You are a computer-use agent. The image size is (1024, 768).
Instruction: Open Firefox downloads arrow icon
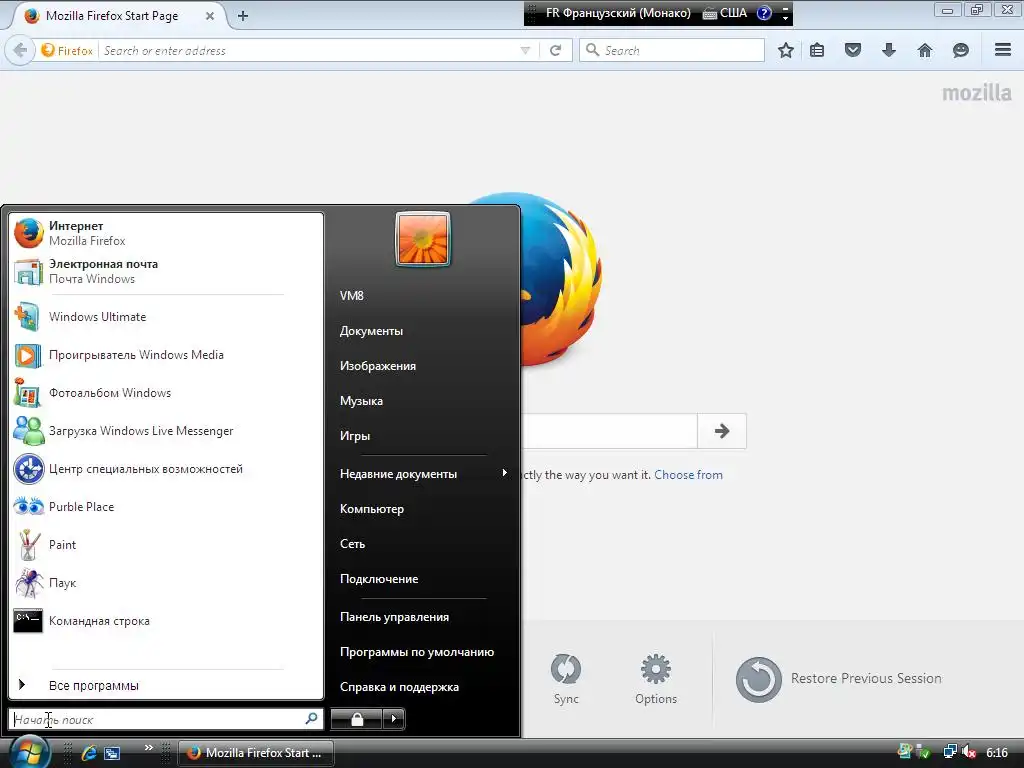pyautogui.click(x=889, y=50)
